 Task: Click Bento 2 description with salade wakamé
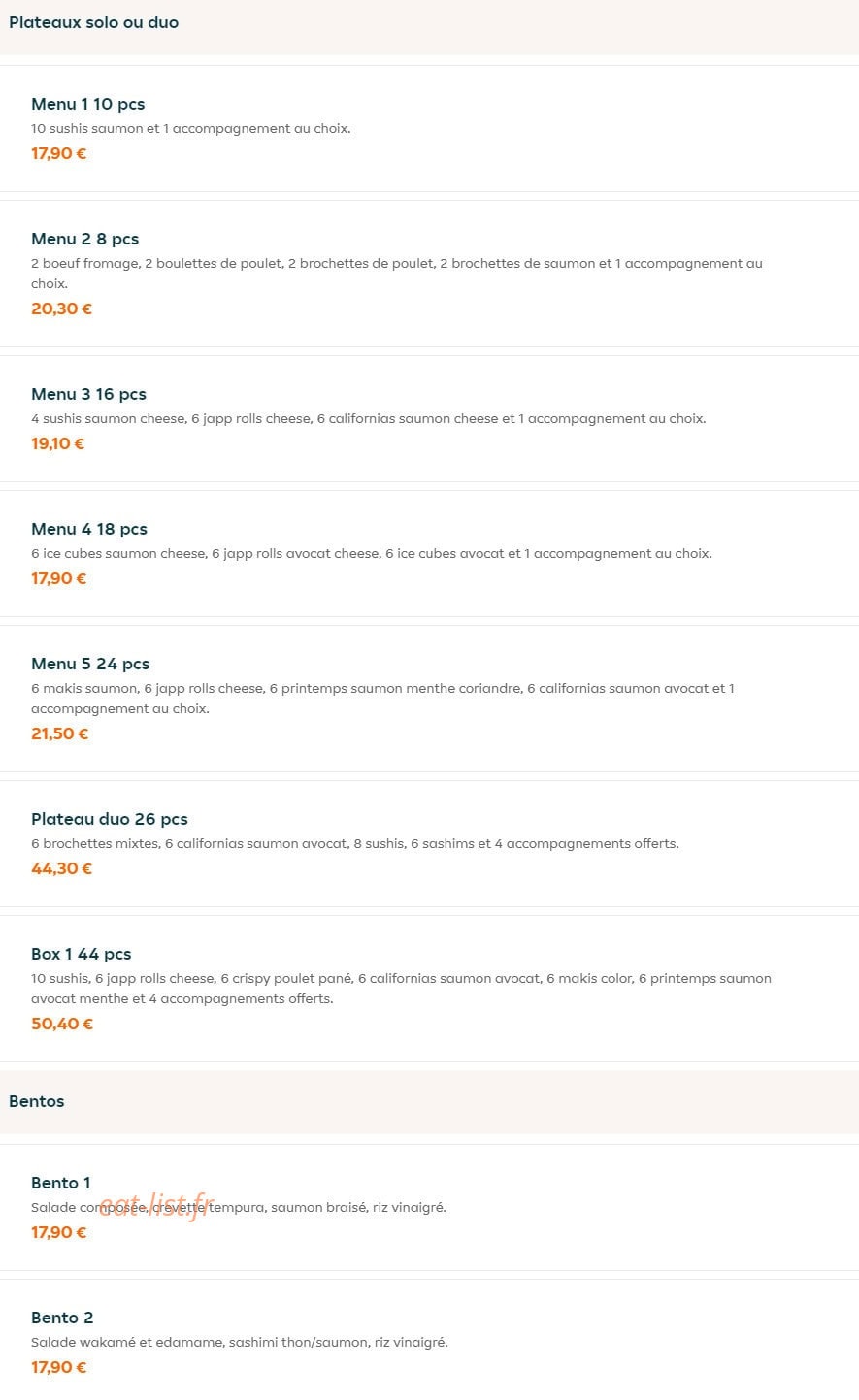240,1343
